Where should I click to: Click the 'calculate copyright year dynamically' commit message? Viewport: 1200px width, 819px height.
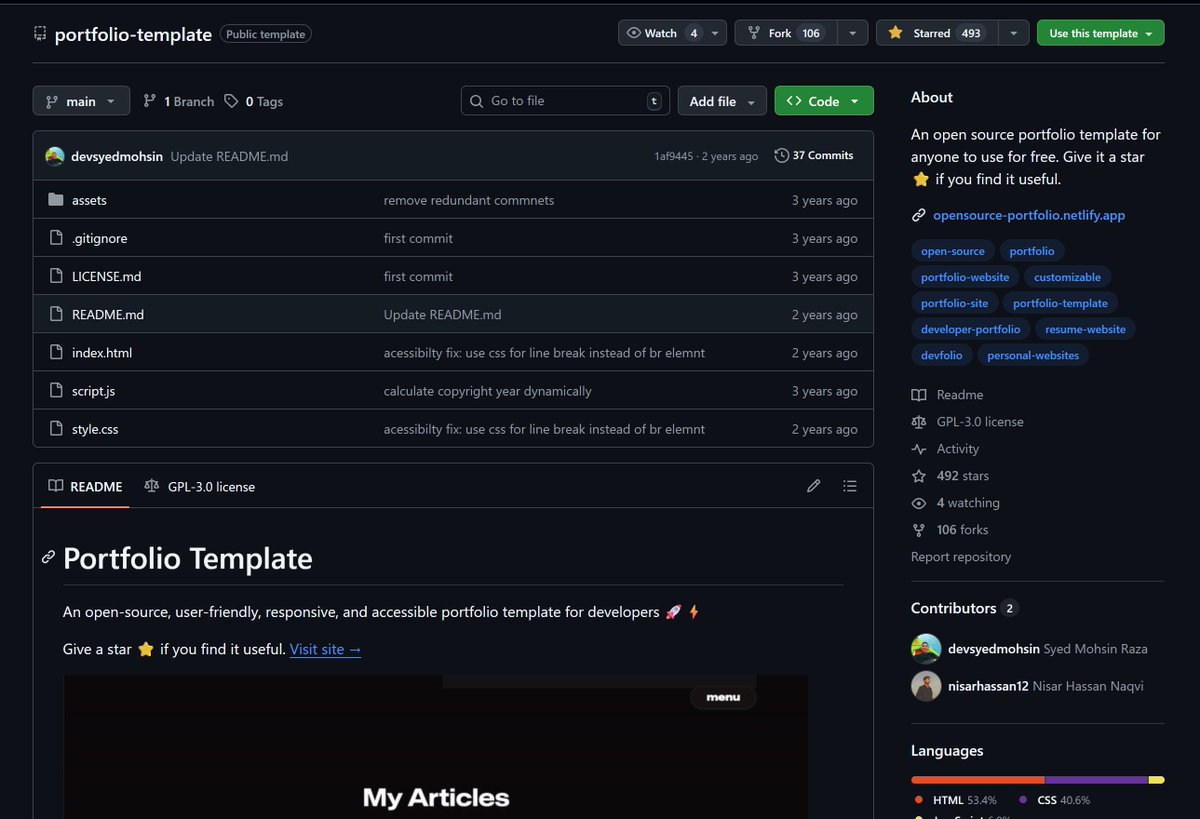[x=488, y=391]
